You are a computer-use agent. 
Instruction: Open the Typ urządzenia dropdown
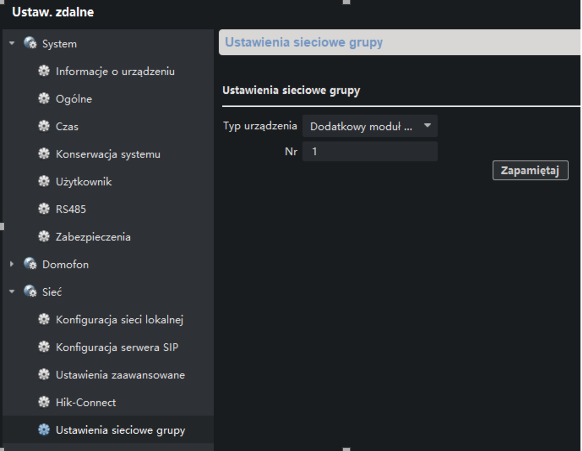click(x=370, y=126)
